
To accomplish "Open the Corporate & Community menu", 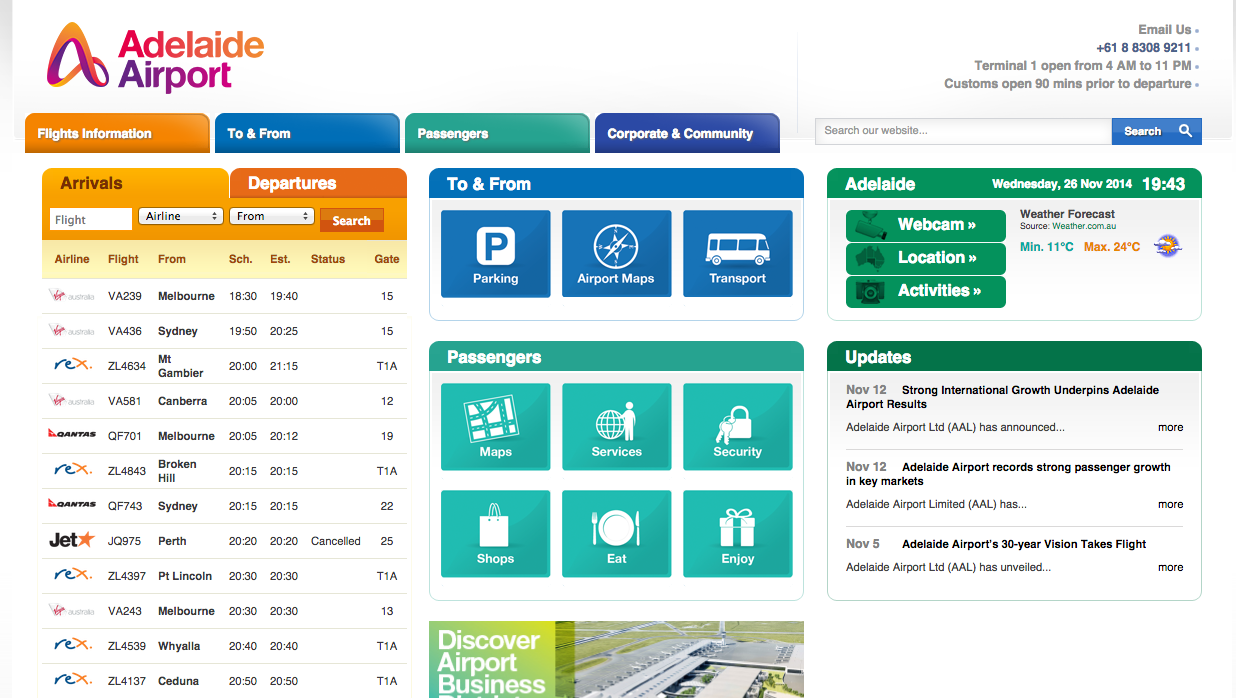I will coord(686,134).
